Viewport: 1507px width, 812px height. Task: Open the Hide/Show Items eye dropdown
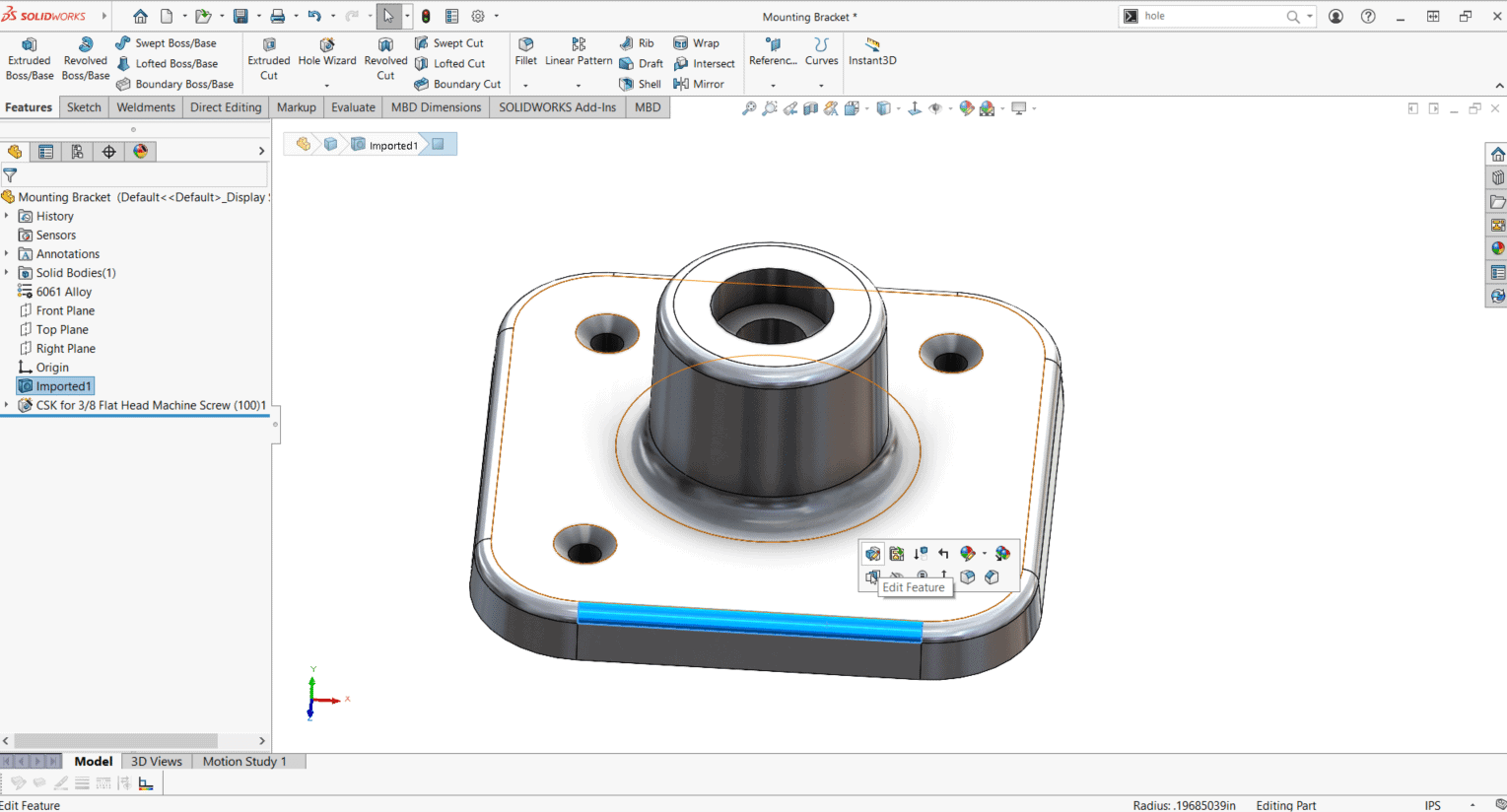949,108
